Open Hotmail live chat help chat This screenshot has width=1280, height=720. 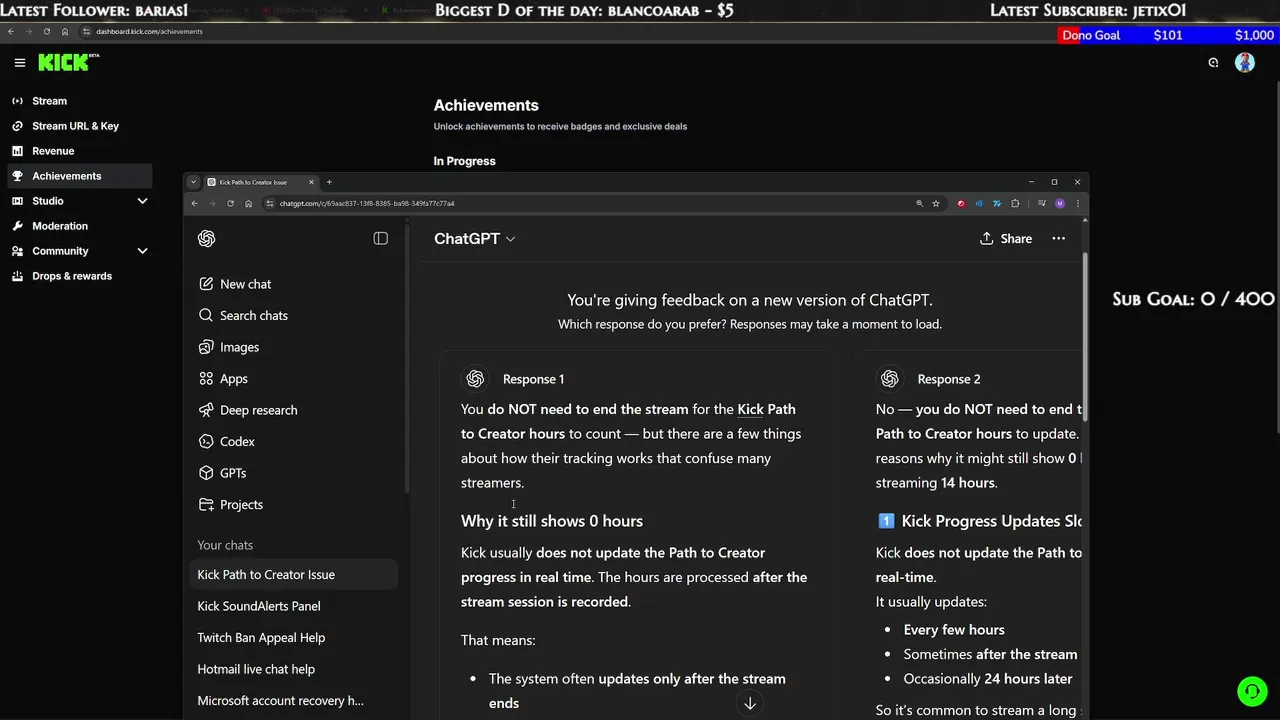pos(294,669)
